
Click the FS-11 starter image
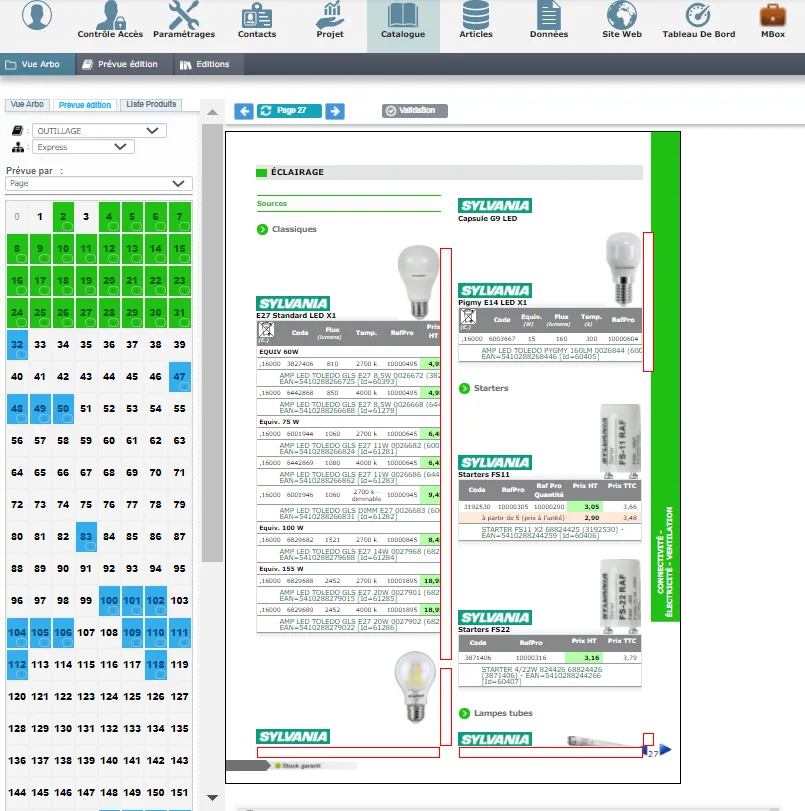coord(621,441)
